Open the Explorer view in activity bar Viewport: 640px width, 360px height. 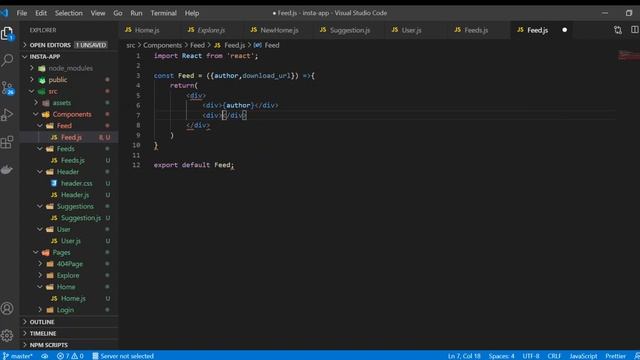click(7, 33)
